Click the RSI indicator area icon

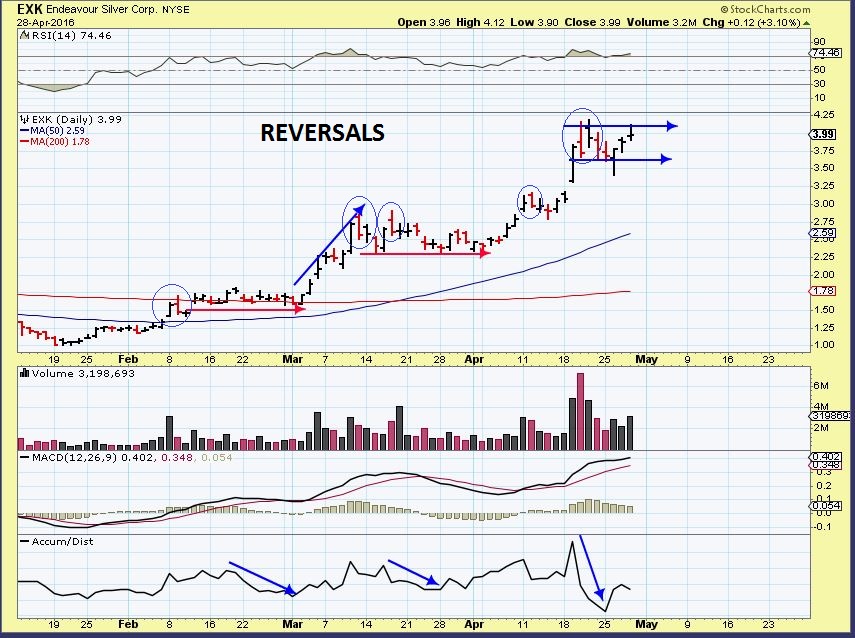point(24,35)
